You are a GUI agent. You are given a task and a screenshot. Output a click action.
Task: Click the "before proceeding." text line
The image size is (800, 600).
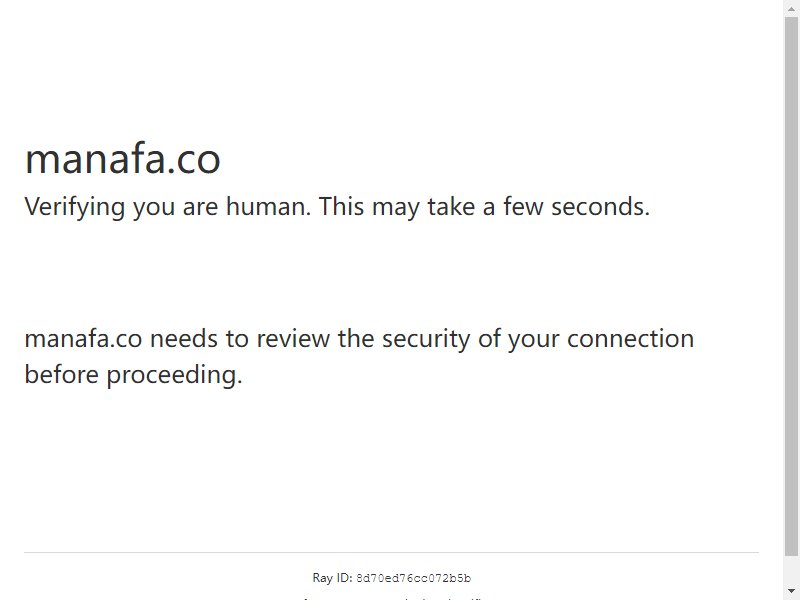(133, 375)
